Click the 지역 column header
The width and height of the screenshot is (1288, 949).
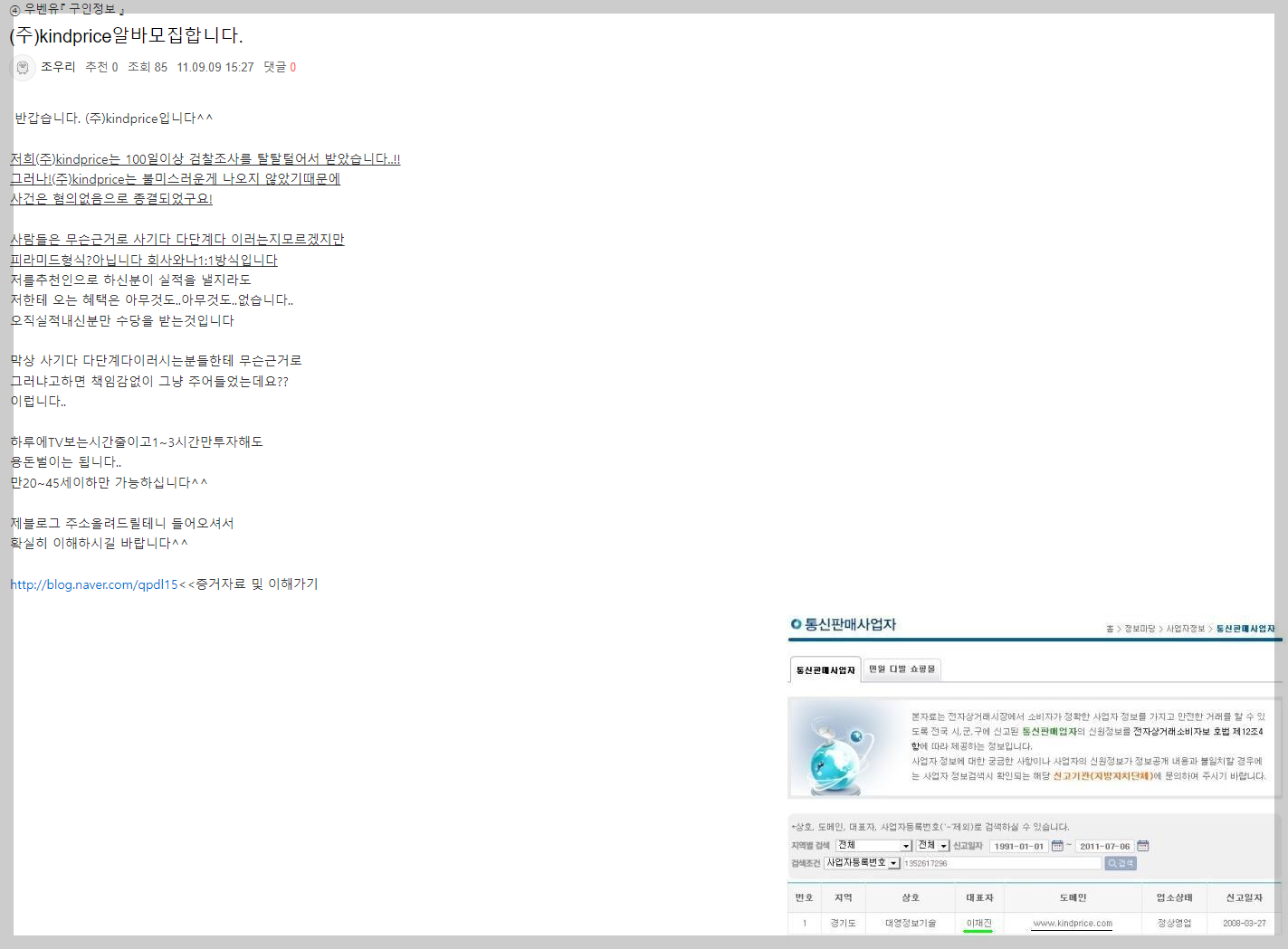pyautogui.click(x=844, y=897)
